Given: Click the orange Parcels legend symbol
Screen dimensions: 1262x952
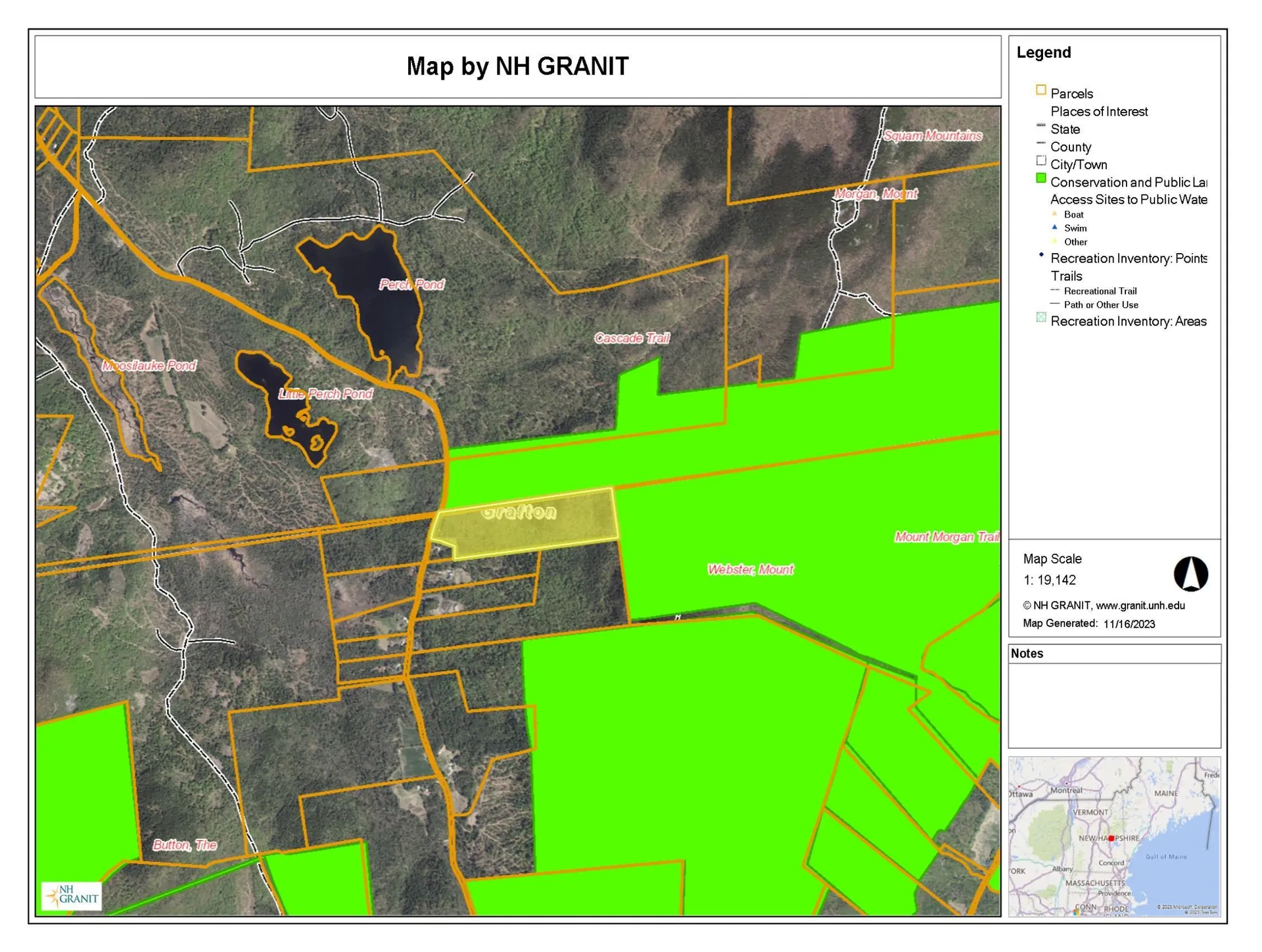Looking at the screenshot, I should [x=1041, y=90].
